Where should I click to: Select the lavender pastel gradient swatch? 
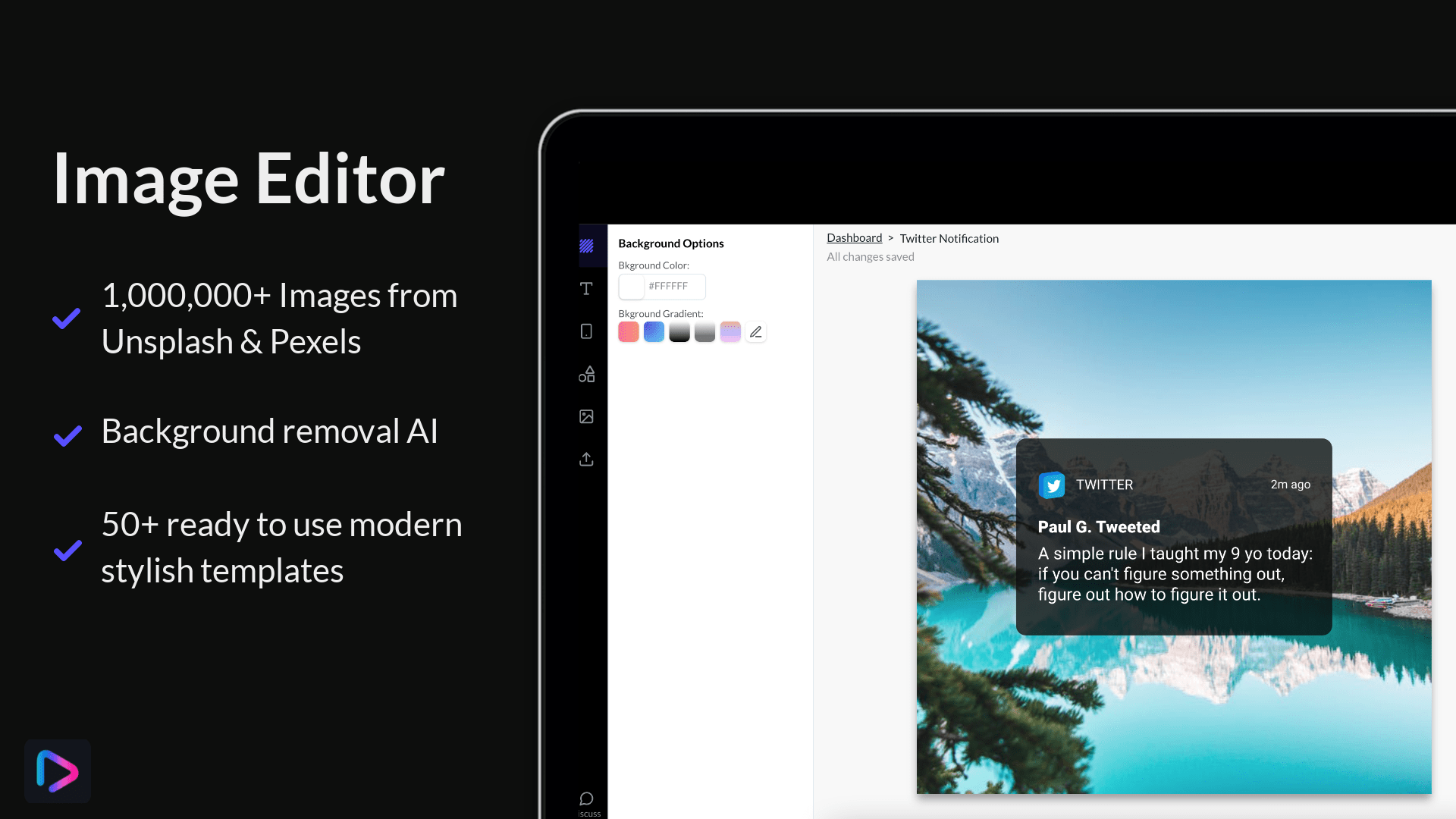[x=730, y=332]
